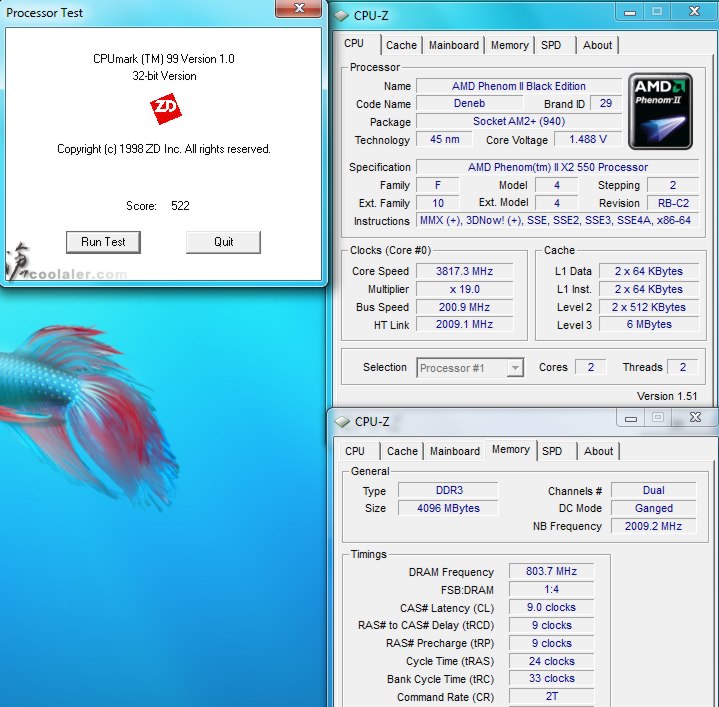Click the '33 clocks' tRC value

click(551, 679)
